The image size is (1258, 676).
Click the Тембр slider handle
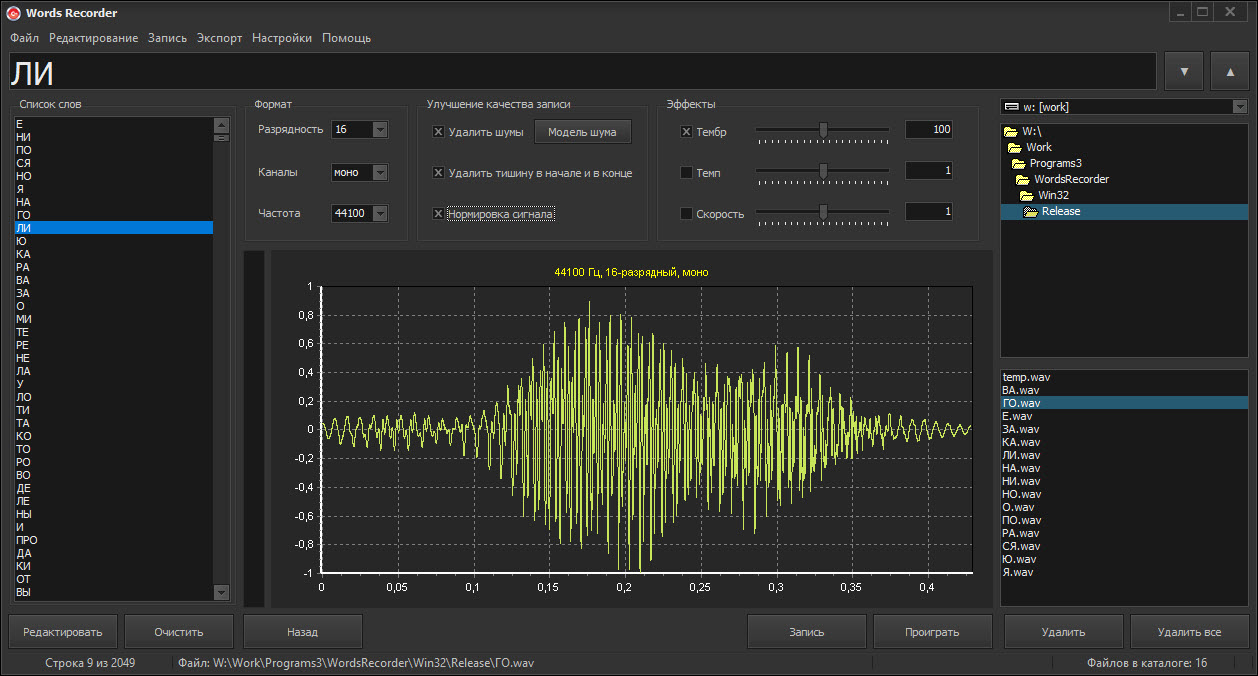pos(823,129)
